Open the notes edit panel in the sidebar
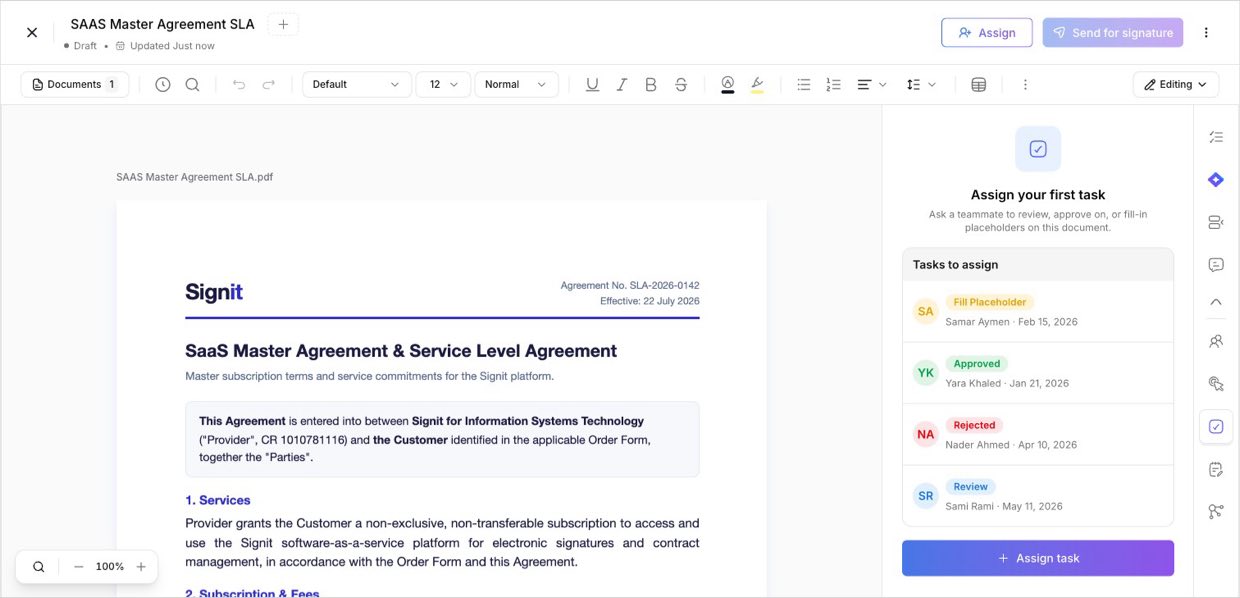Viewport: 1240px width, 598px height. pos(1216,469)
